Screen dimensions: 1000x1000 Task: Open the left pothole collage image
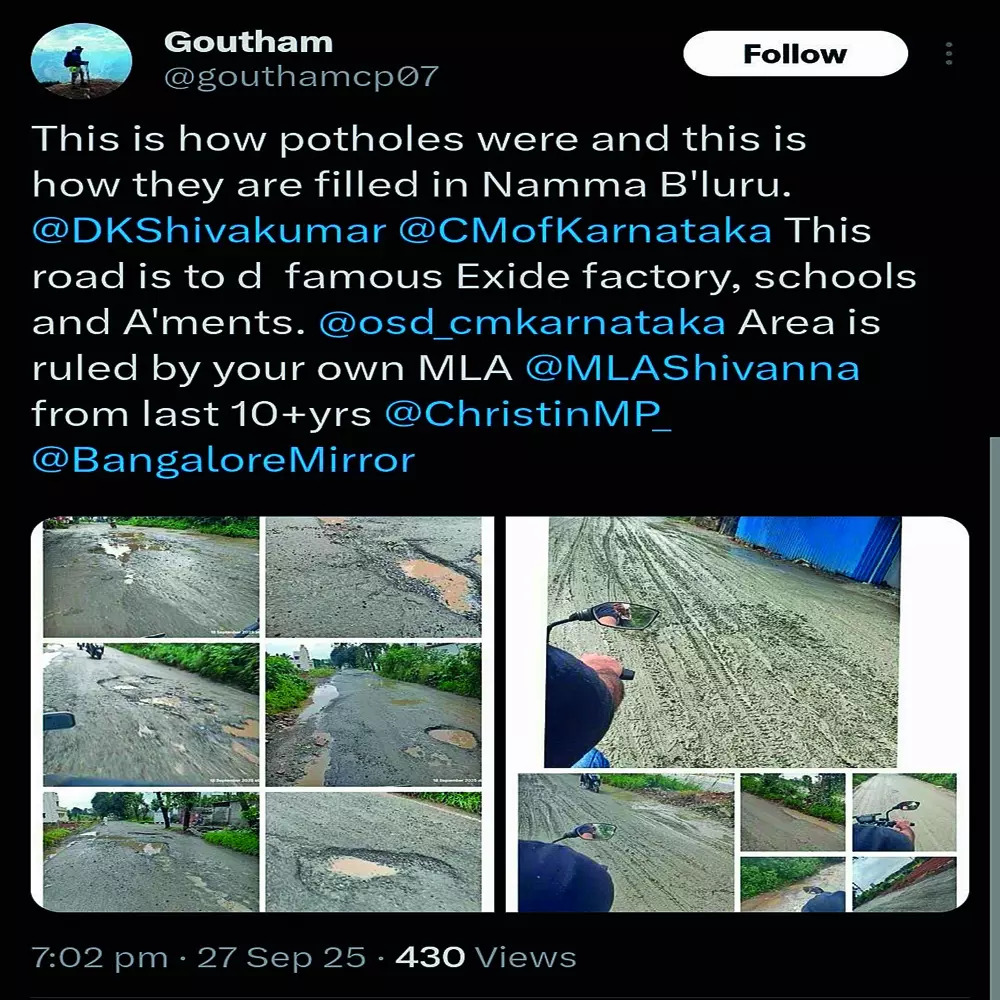(x=262, y=714)
